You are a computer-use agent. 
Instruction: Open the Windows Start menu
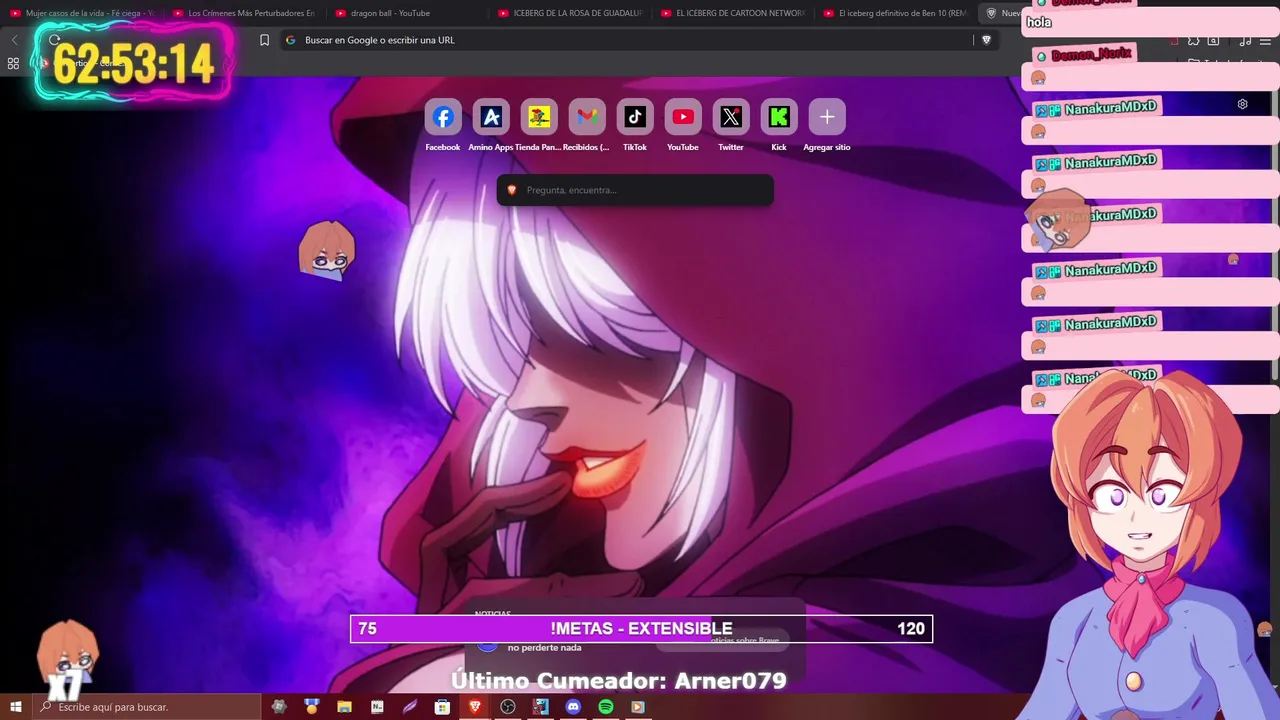16,707
